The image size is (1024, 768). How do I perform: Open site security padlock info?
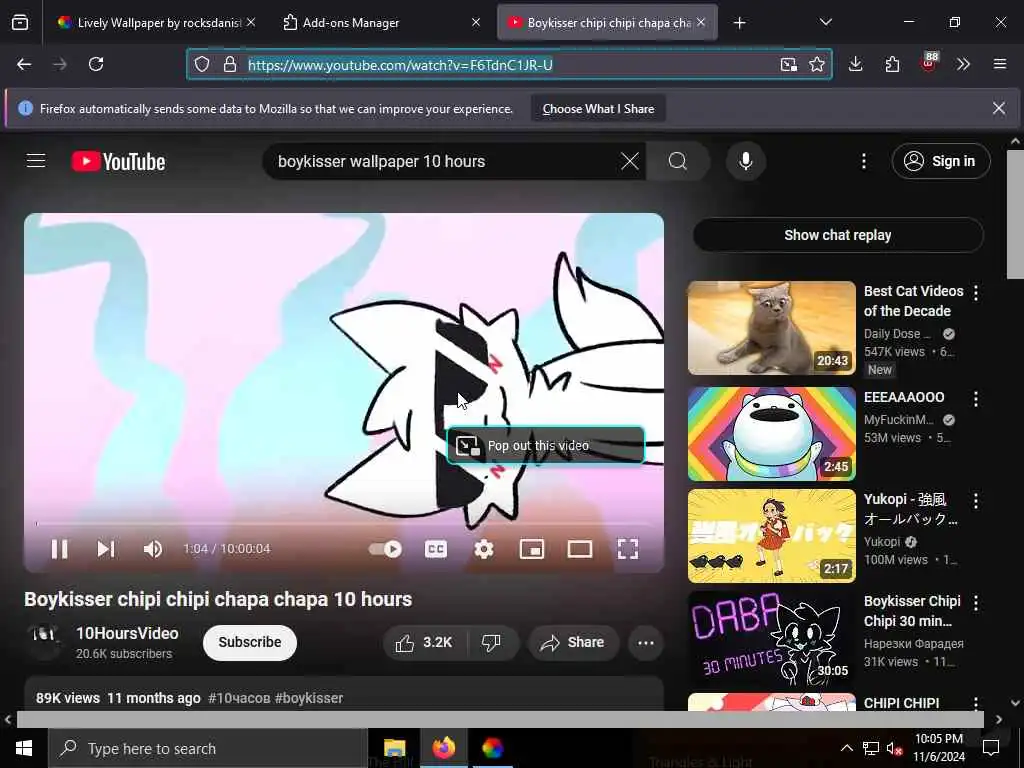pos(230,64)
